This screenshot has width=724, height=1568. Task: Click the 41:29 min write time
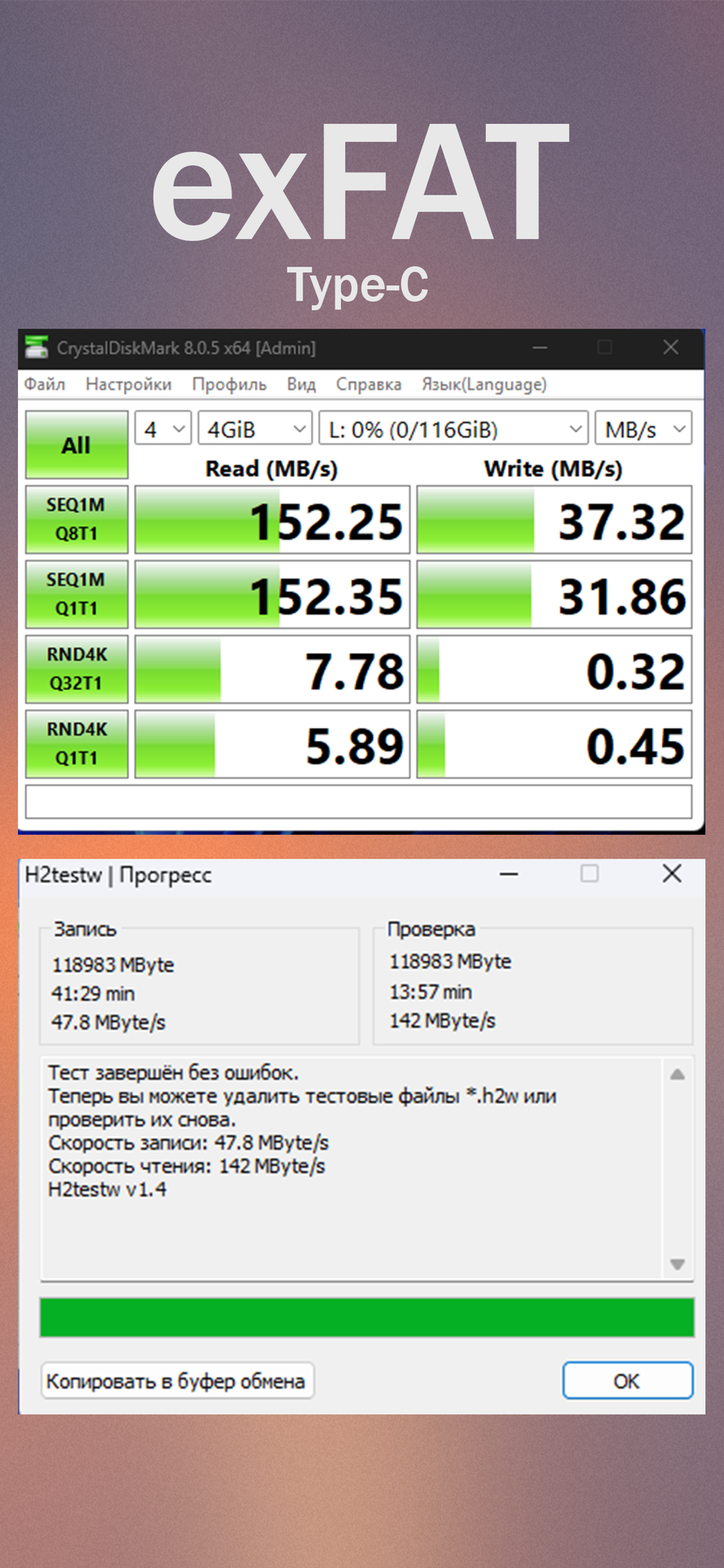[92, 993]
